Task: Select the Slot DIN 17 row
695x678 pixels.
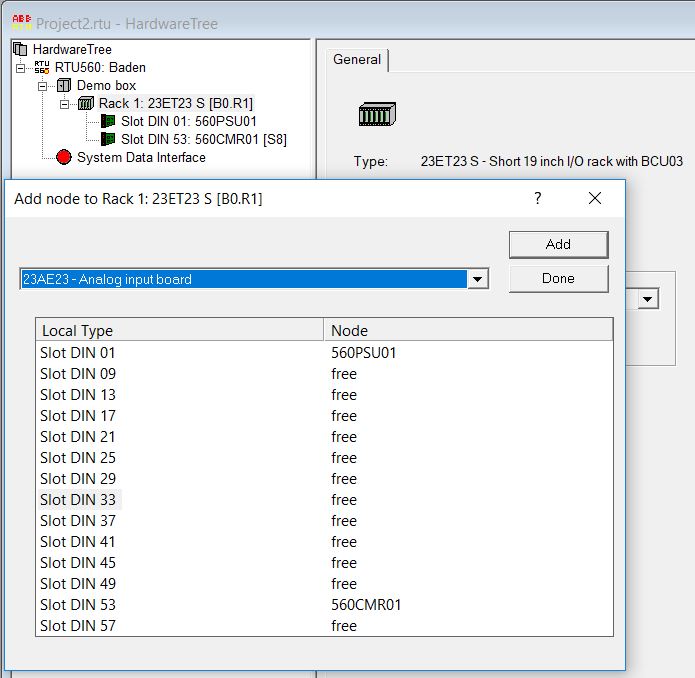Action: pyautogui.click(x=324, y=416)
